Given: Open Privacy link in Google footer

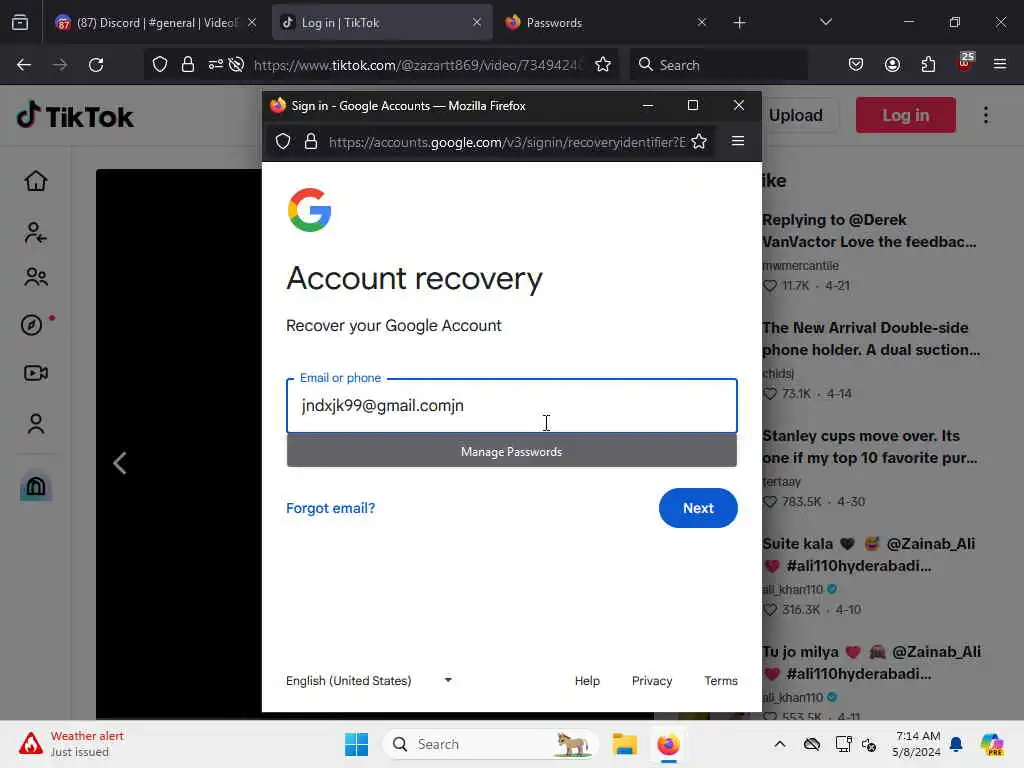Looking at the screenshot, I should point(652,680).
